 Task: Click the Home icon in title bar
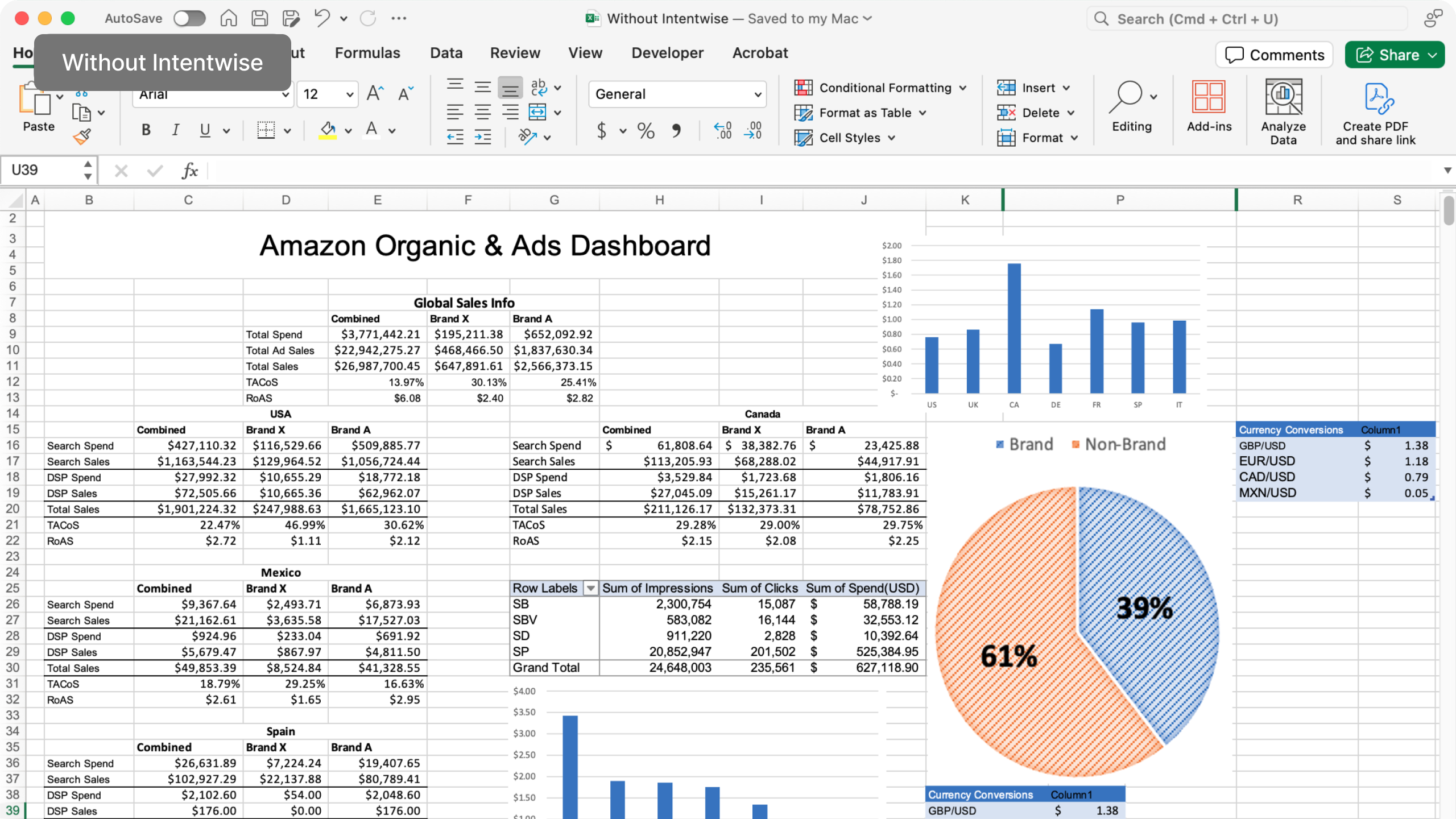pyautogui.click(x=229, y=19)
